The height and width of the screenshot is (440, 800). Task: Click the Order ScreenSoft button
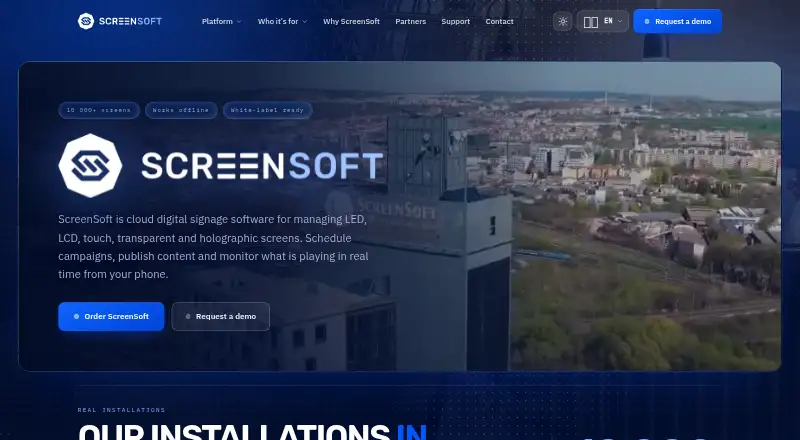[111, 316]
